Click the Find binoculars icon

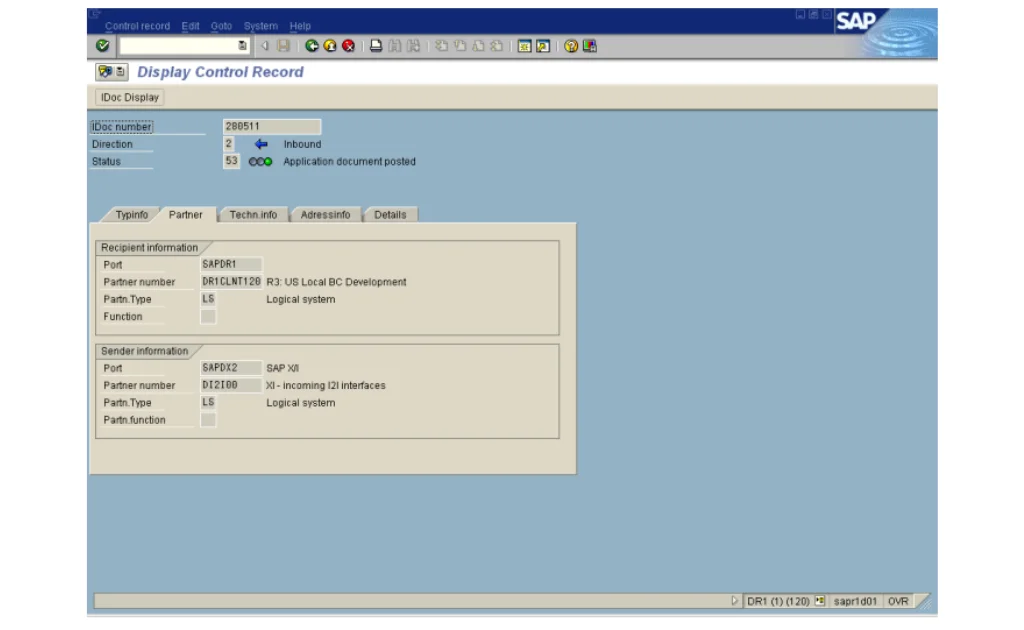(394, 46)
